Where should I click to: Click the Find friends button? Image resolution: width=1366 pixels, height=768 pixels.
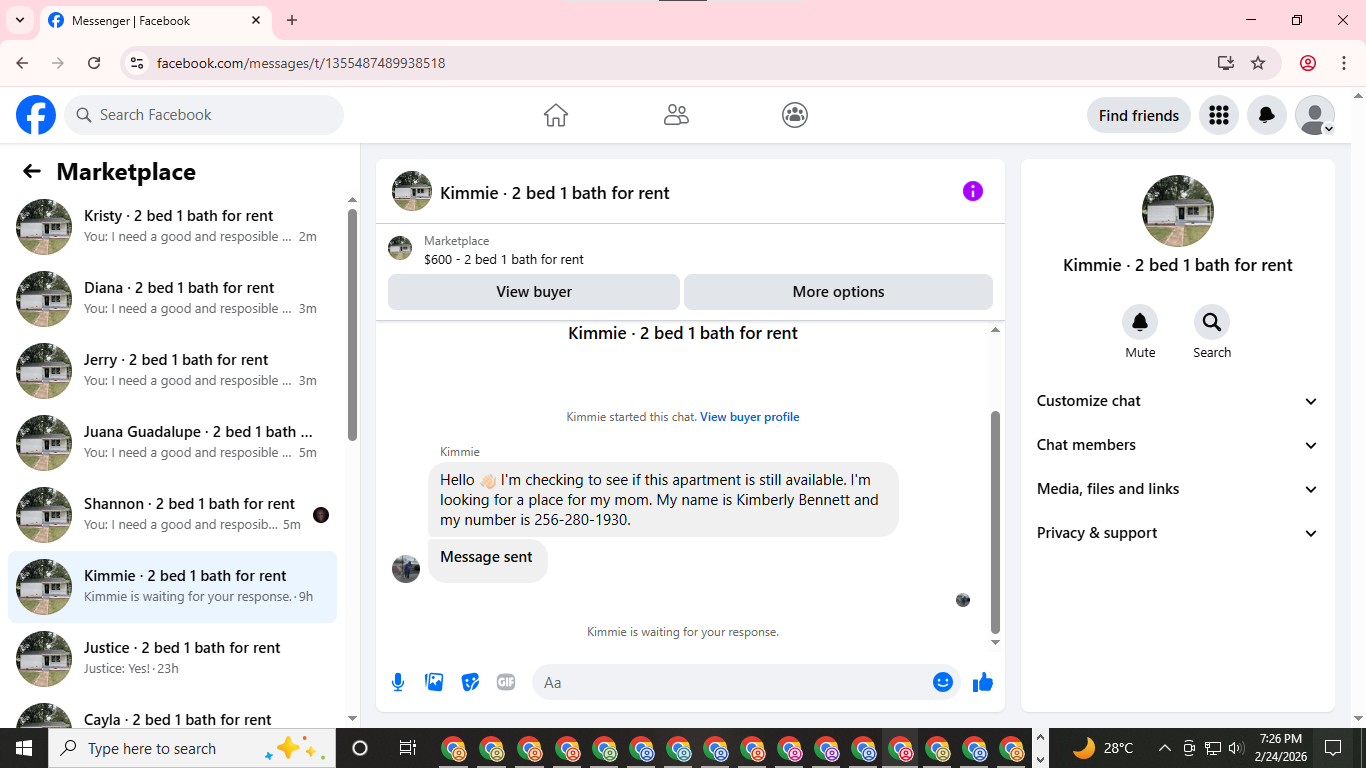click(x=1139, y=115)
